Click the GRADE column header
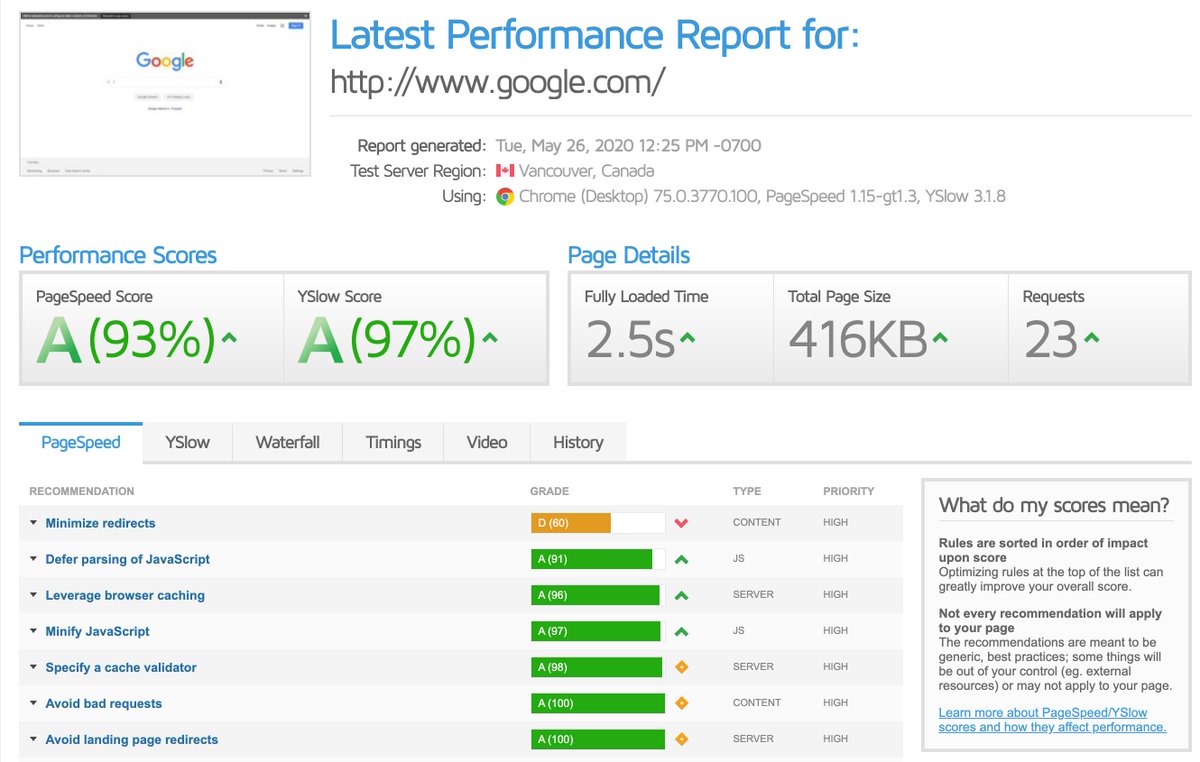This screenshot has height=762, width=1200. [550, 491]
